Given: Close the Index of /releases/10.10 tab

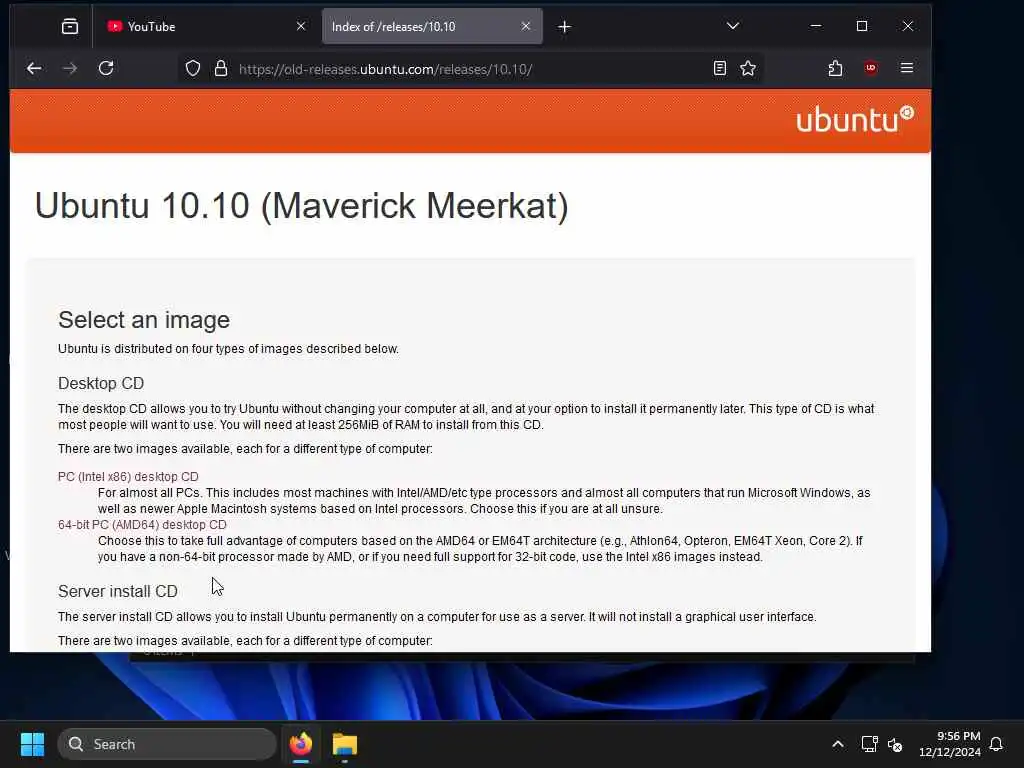Looking at the screenshot, I should click(x=526, y=26).
